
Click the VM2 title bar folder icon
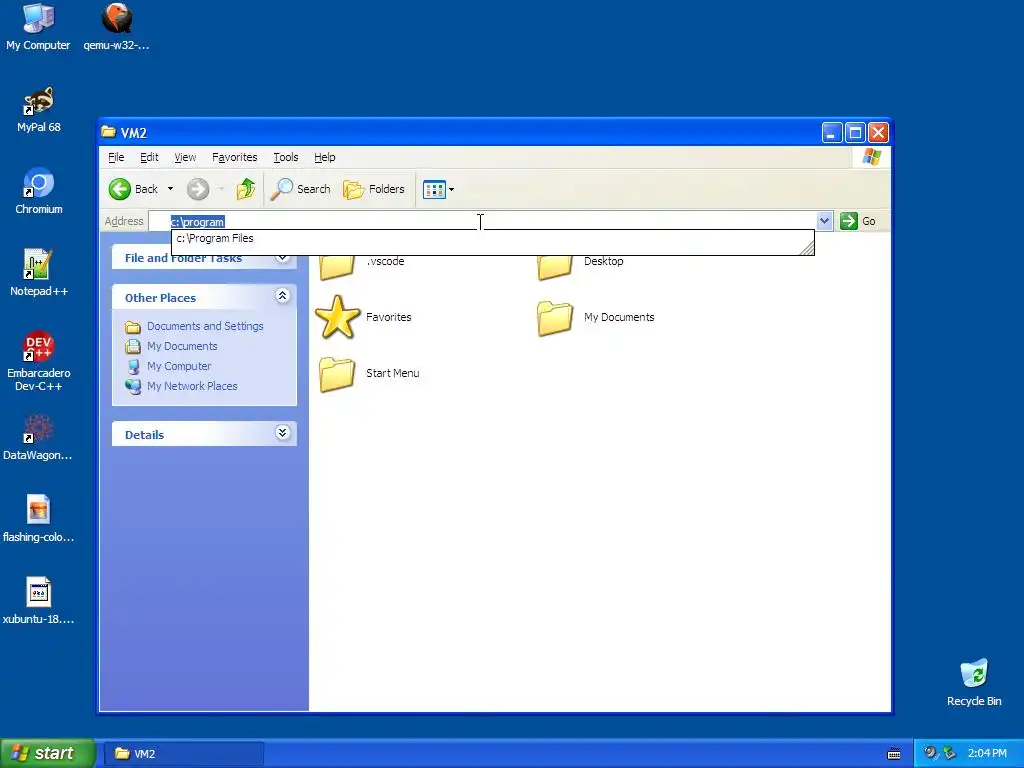108,133
